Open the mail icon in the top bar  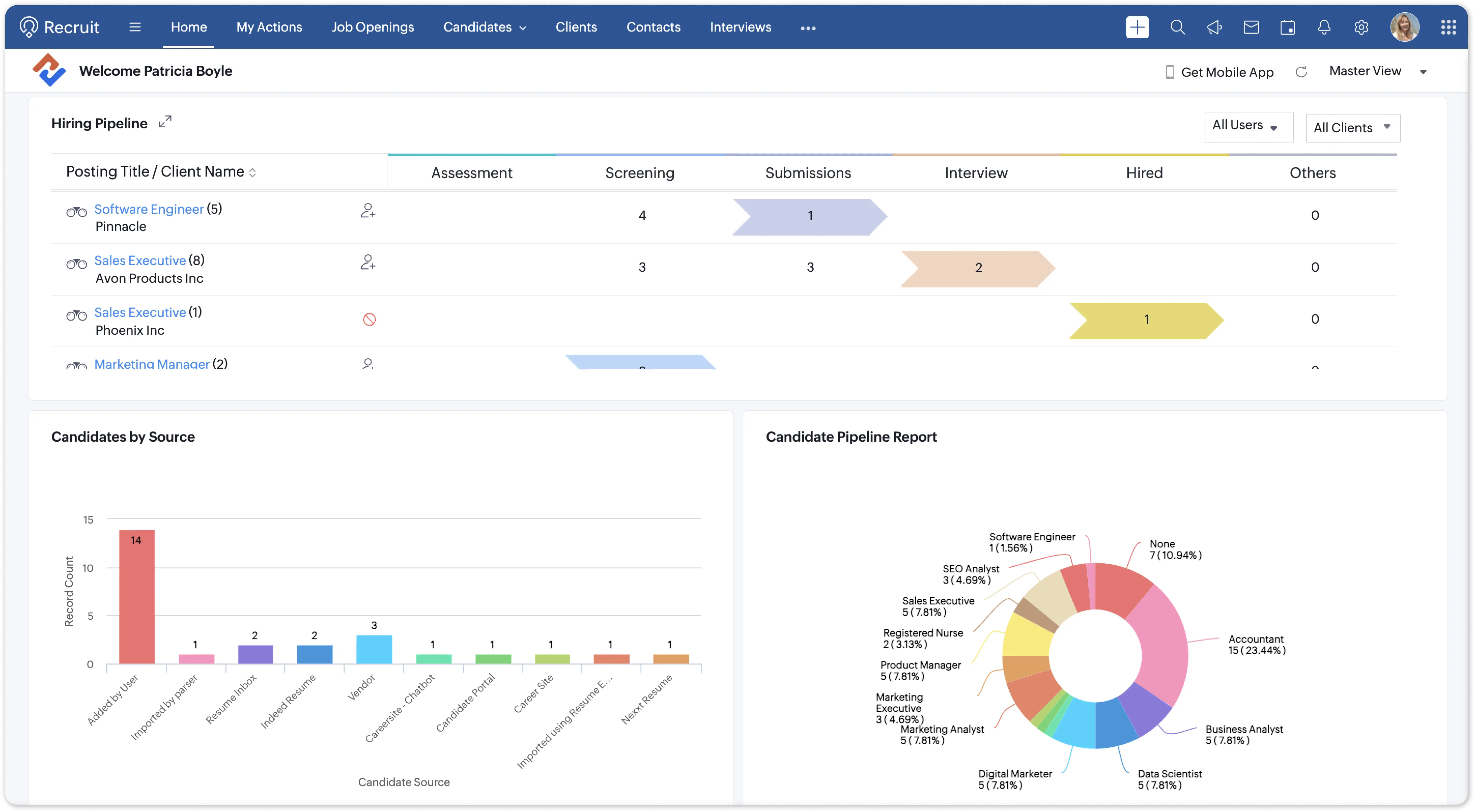[x=1252, y=27]
